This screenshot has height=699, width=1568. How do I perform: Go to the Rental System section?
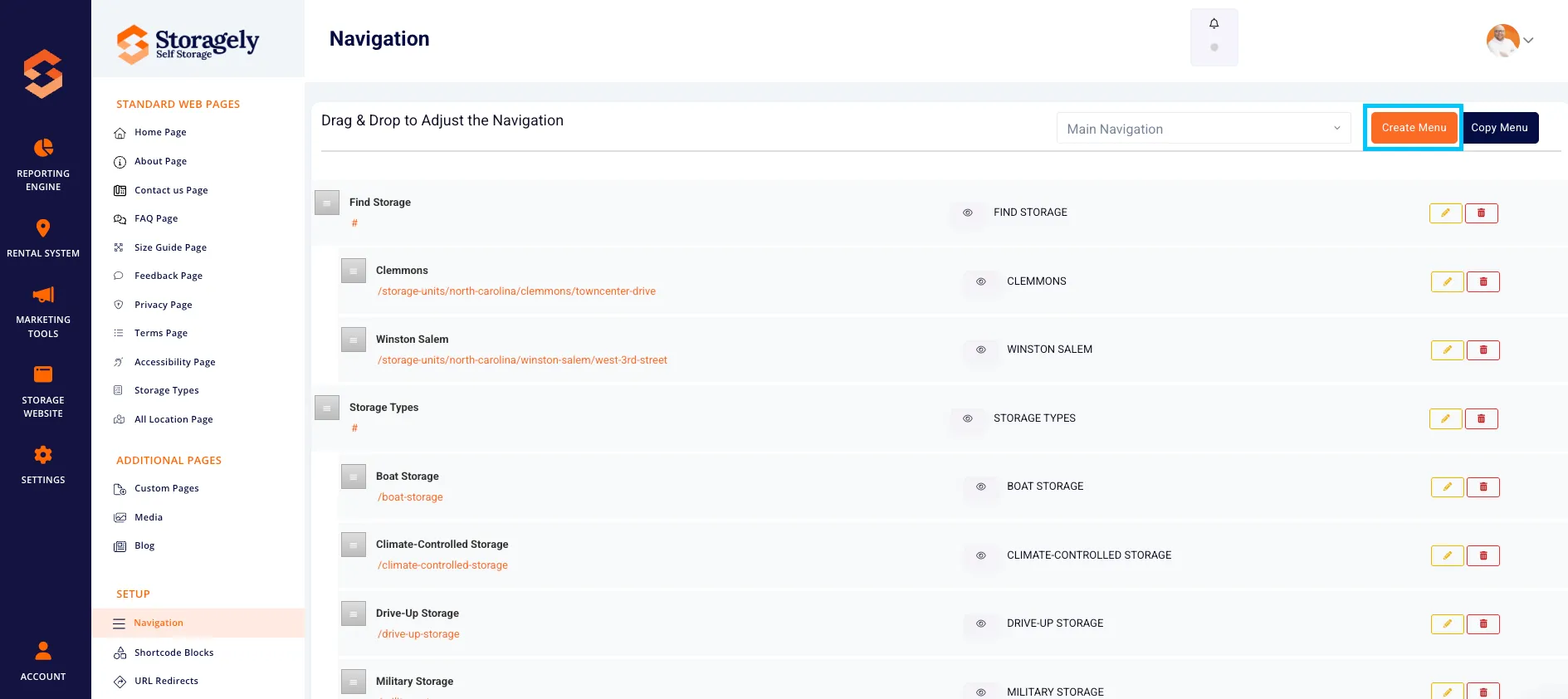coord(43,238)
